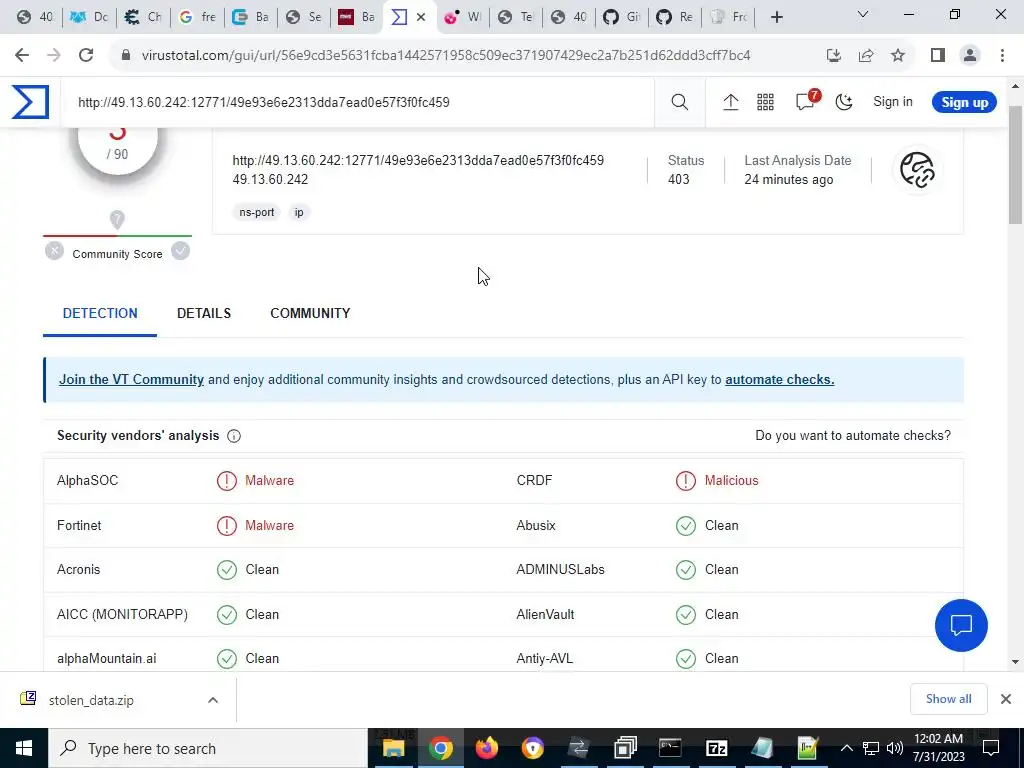Viewport: 1024px width, 768px height.
Task: Open File Explorer from the taskbar
Action: 394,748
